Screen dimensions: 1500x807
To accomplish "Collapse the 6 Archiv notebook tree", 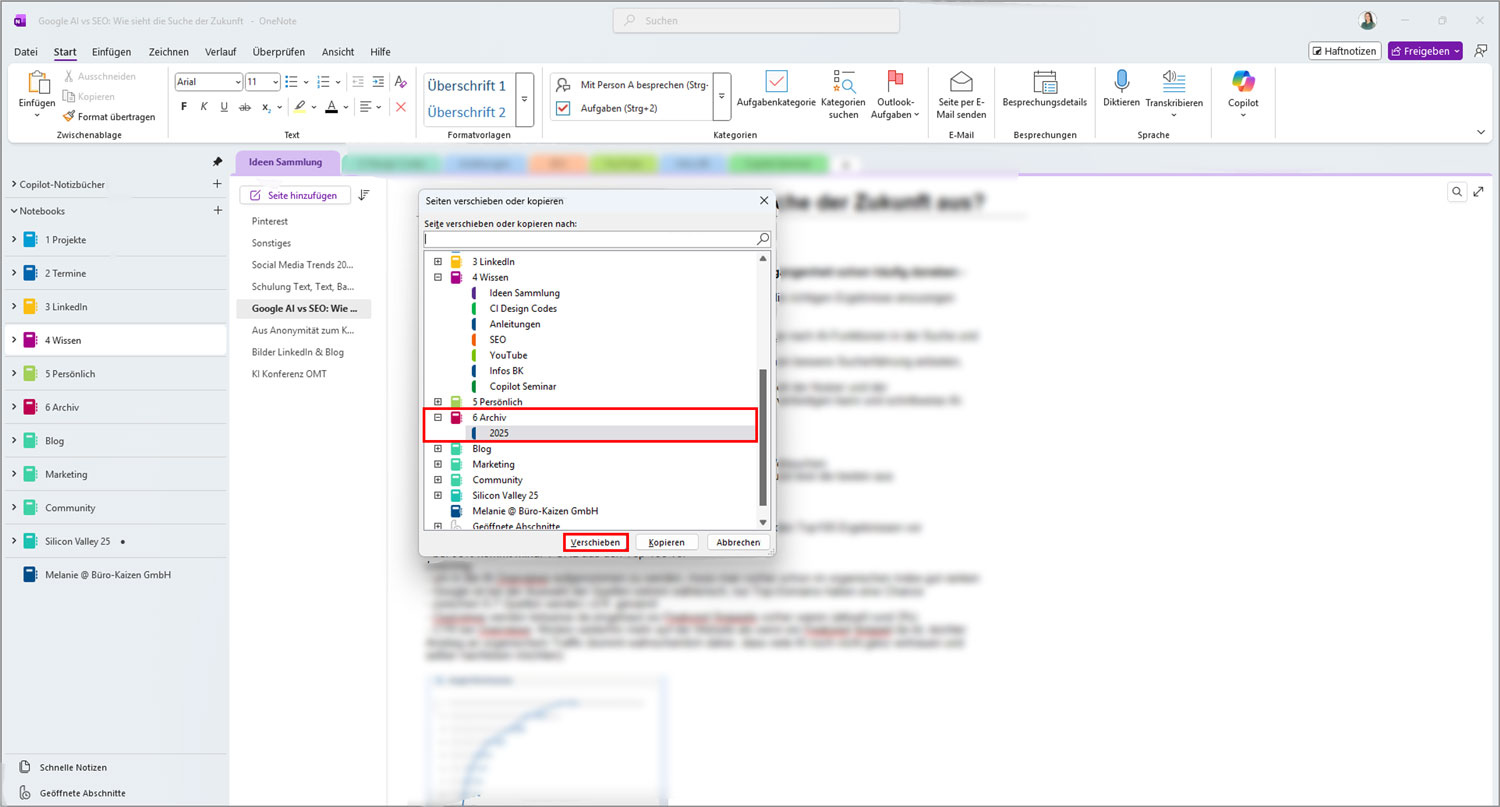I will (x=438, y=417).
